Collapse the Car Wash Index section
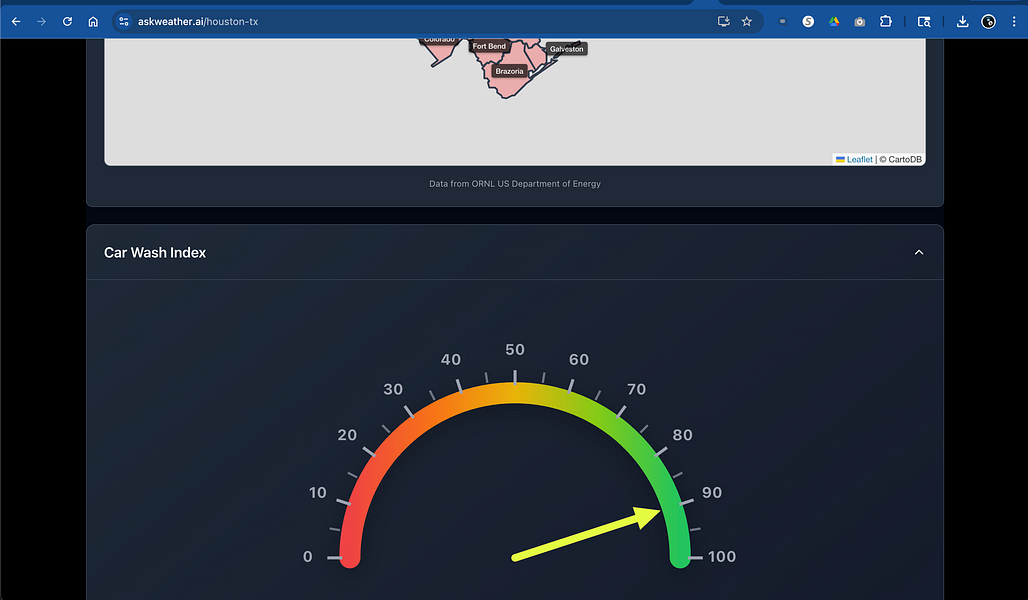The height and width of the screenshot is (600, 1028). 919,252
